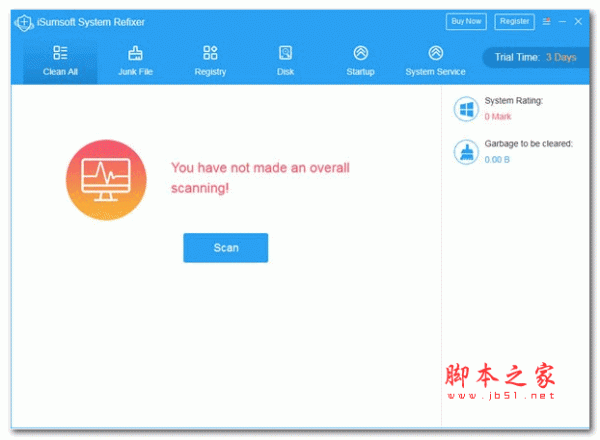
Task: Close the iSumsoft System Refixer window
Action: click(x=578, y=21)
